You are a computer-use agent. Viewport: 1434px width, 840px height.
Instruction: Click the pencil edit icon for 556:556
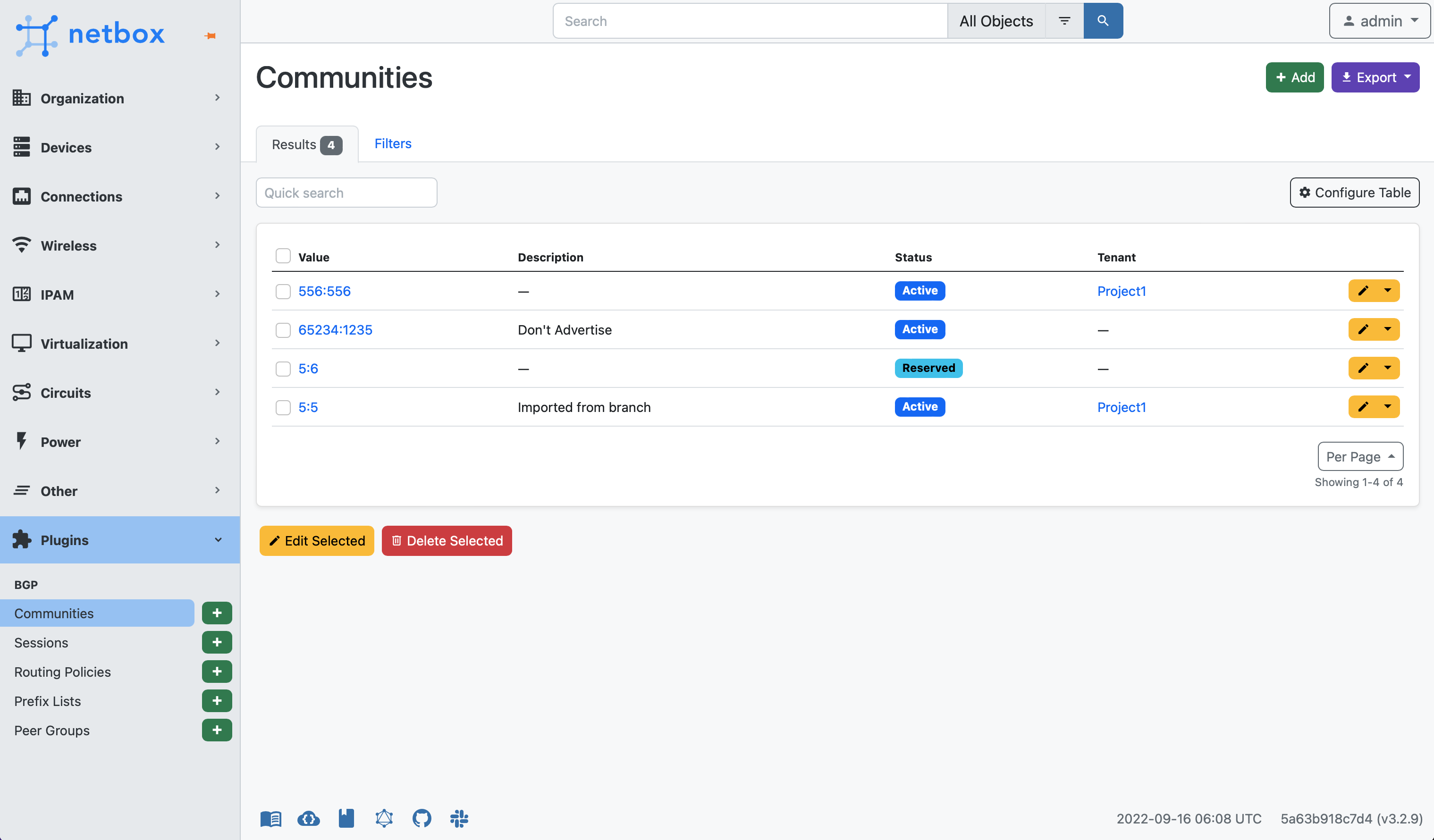click(x=1363, y=291)
